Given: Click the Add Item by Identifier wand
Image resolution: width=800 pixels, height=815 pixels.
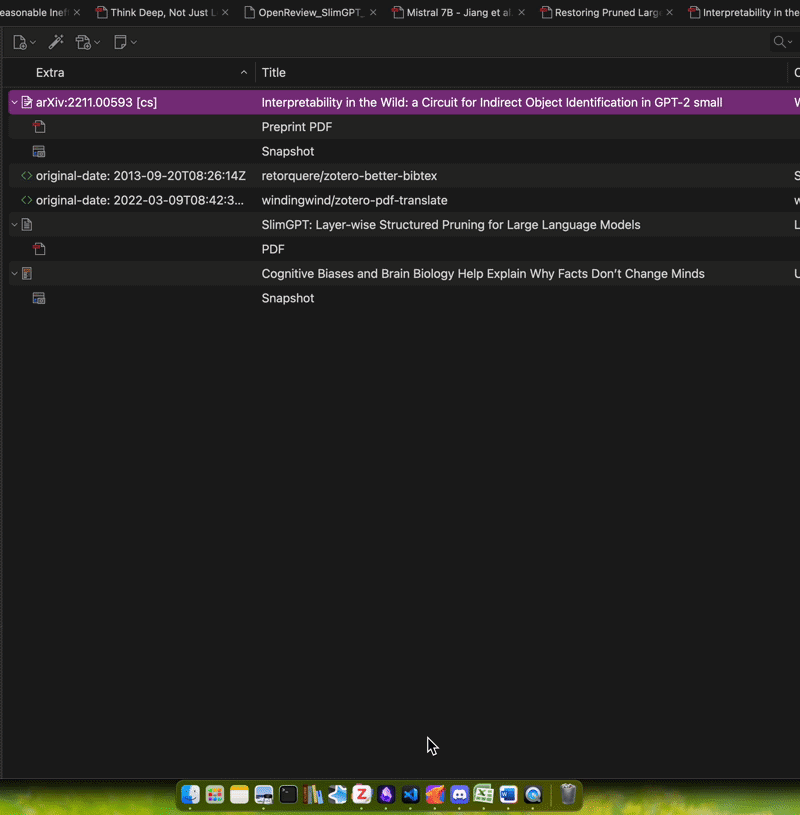Looking at the screenshot, I should point(56,42).
